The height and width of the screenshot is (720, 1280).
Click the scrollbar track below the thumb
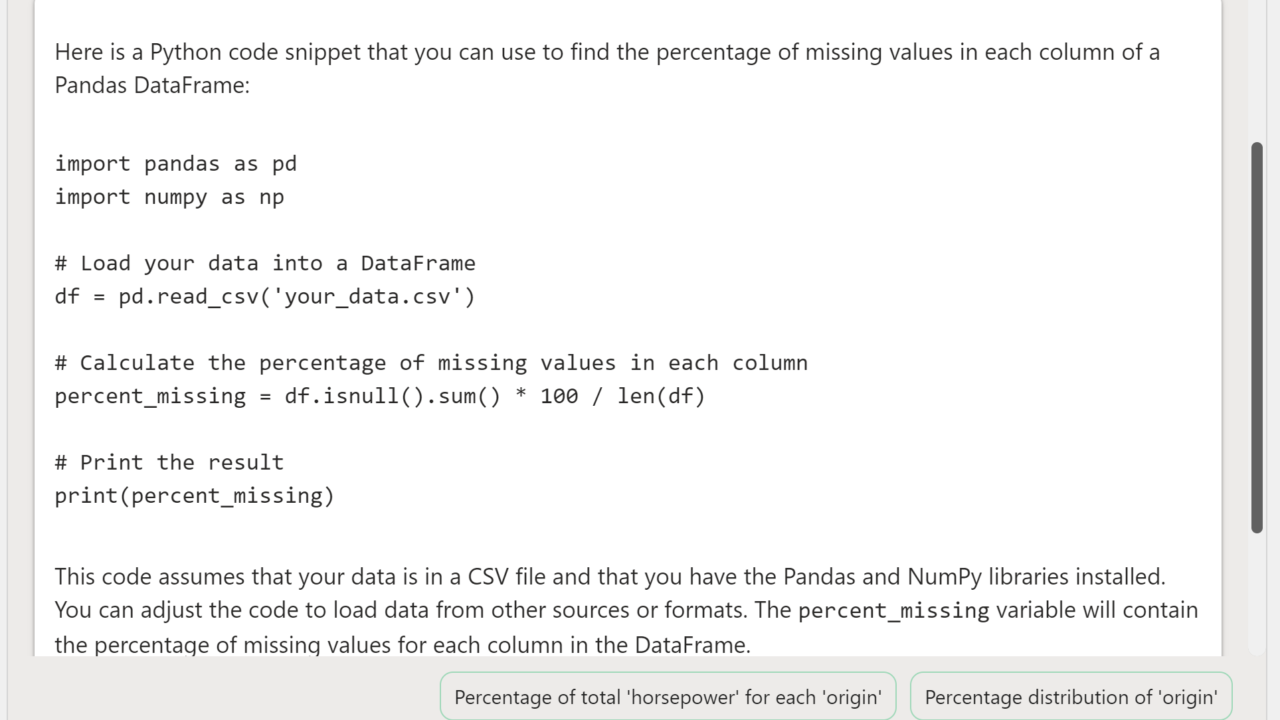coord(1257,600)
